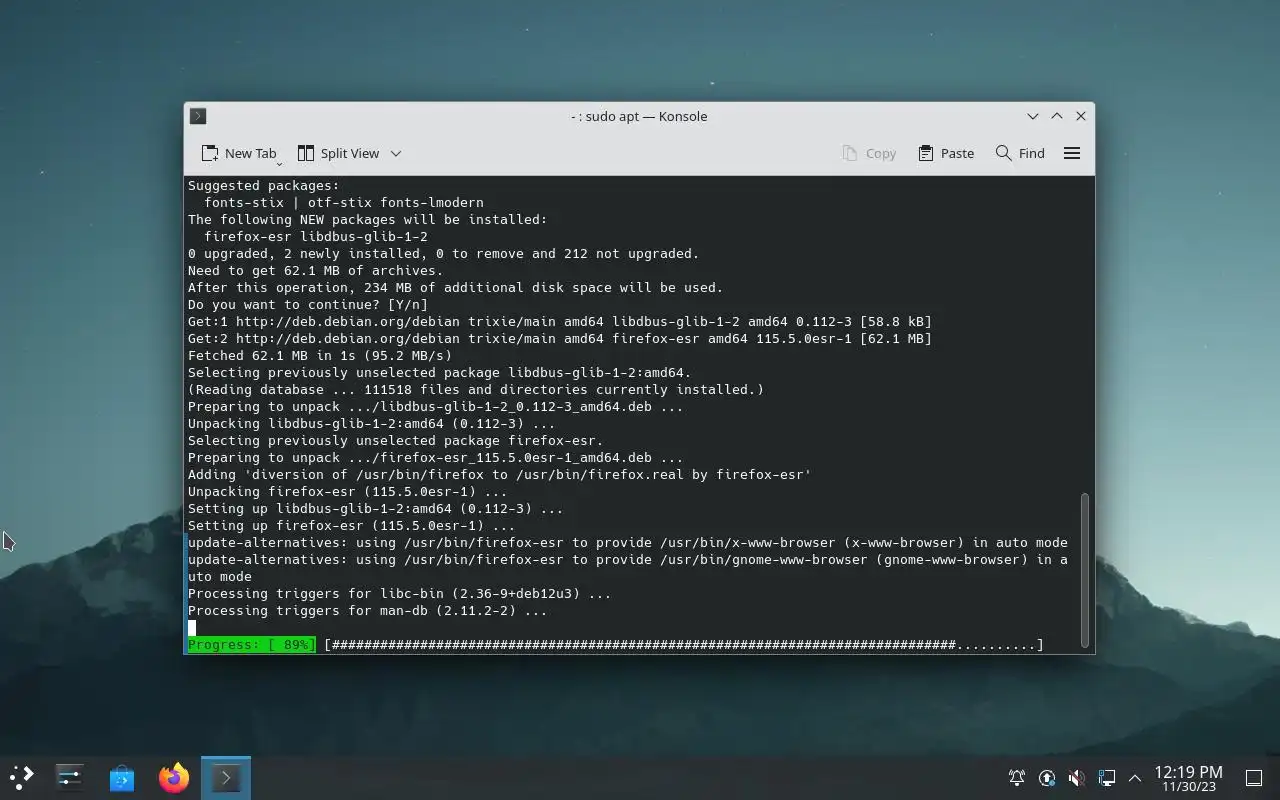Click the 'Do you want to continue? [Y/n]' line

308,304
